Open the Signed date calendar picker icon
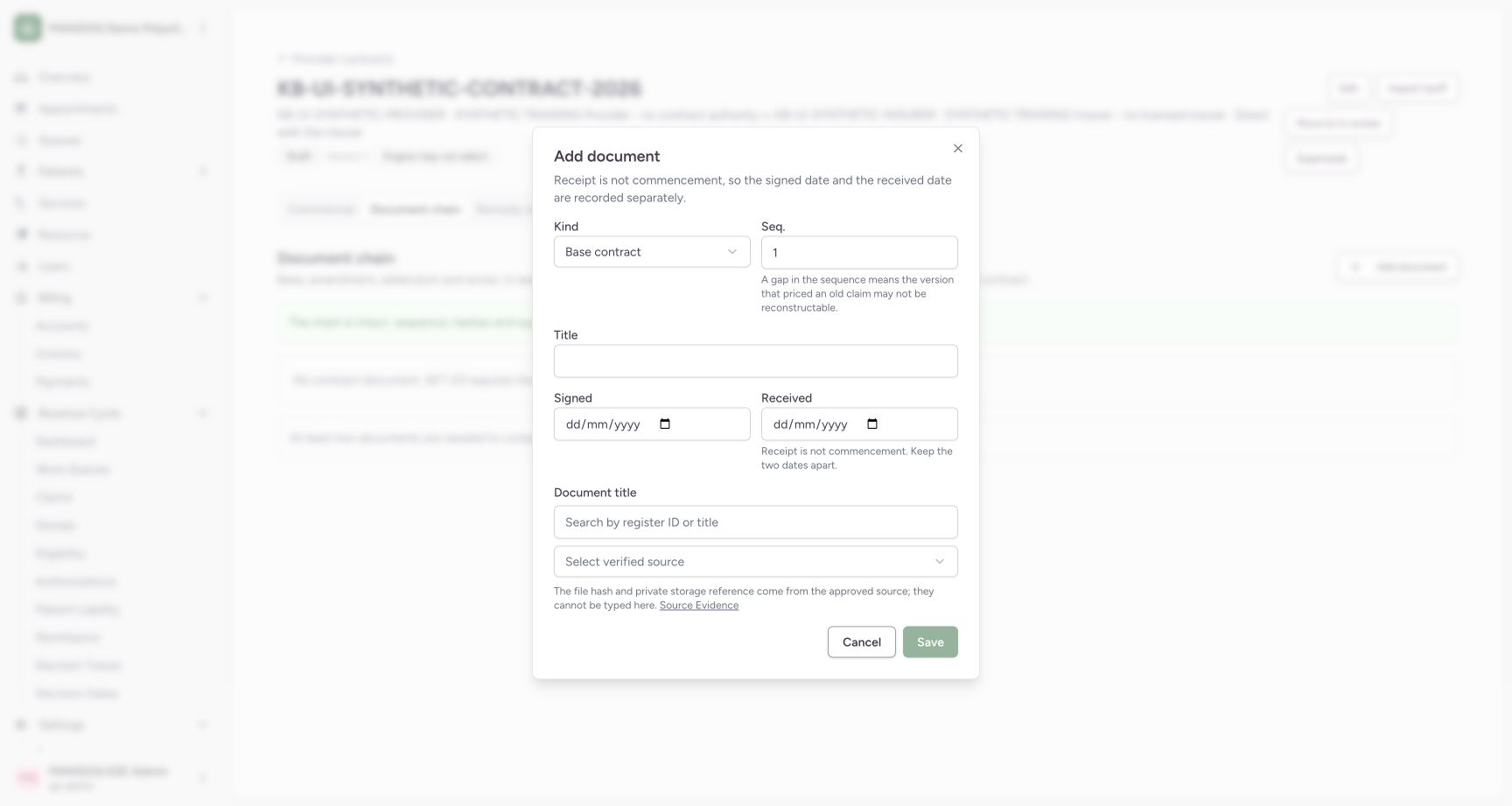The image size is (1512, 806). (x=665, y=424)
